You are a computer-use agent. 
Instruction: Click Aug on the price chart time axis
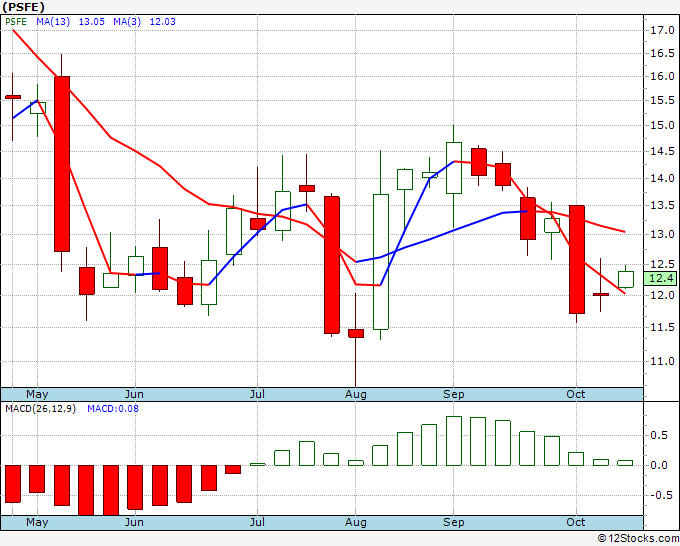356,394
